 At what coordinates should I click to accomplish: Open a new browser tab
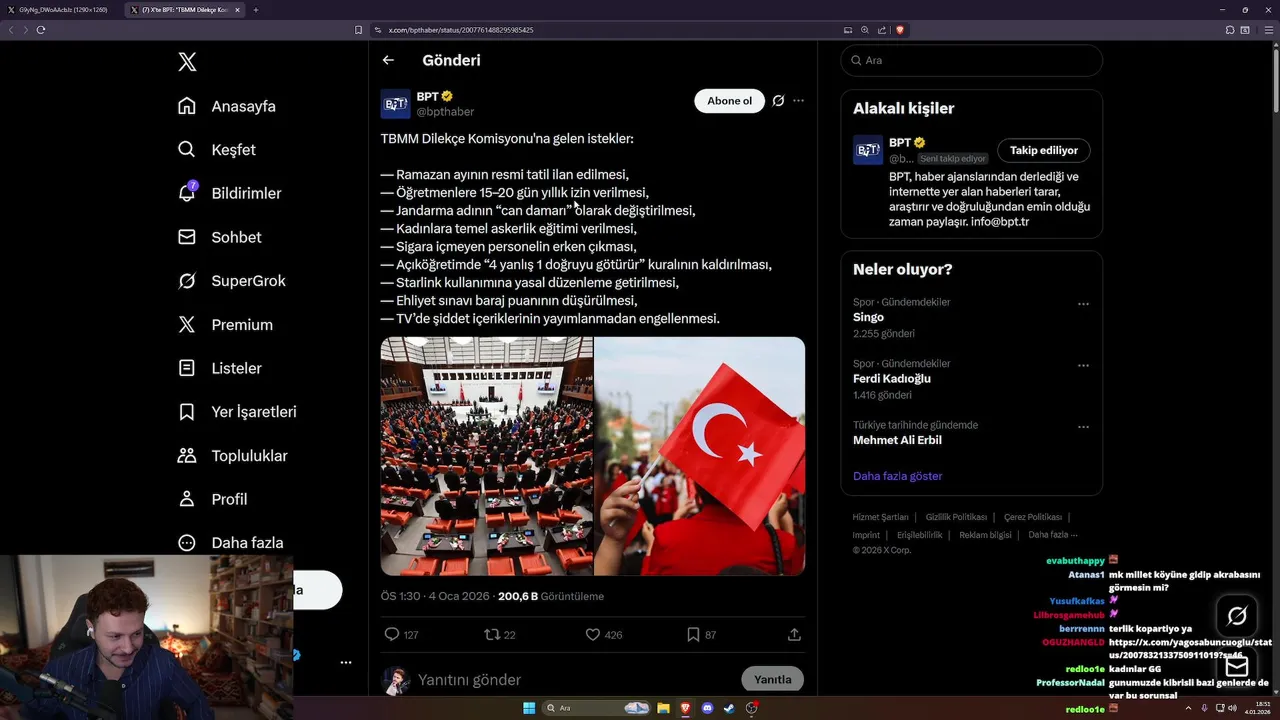click(256, 10)
